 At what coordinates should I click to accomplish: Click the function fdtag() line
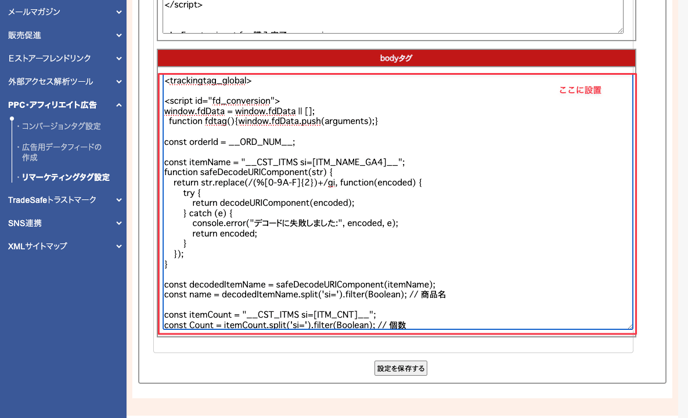pos(273,121)
